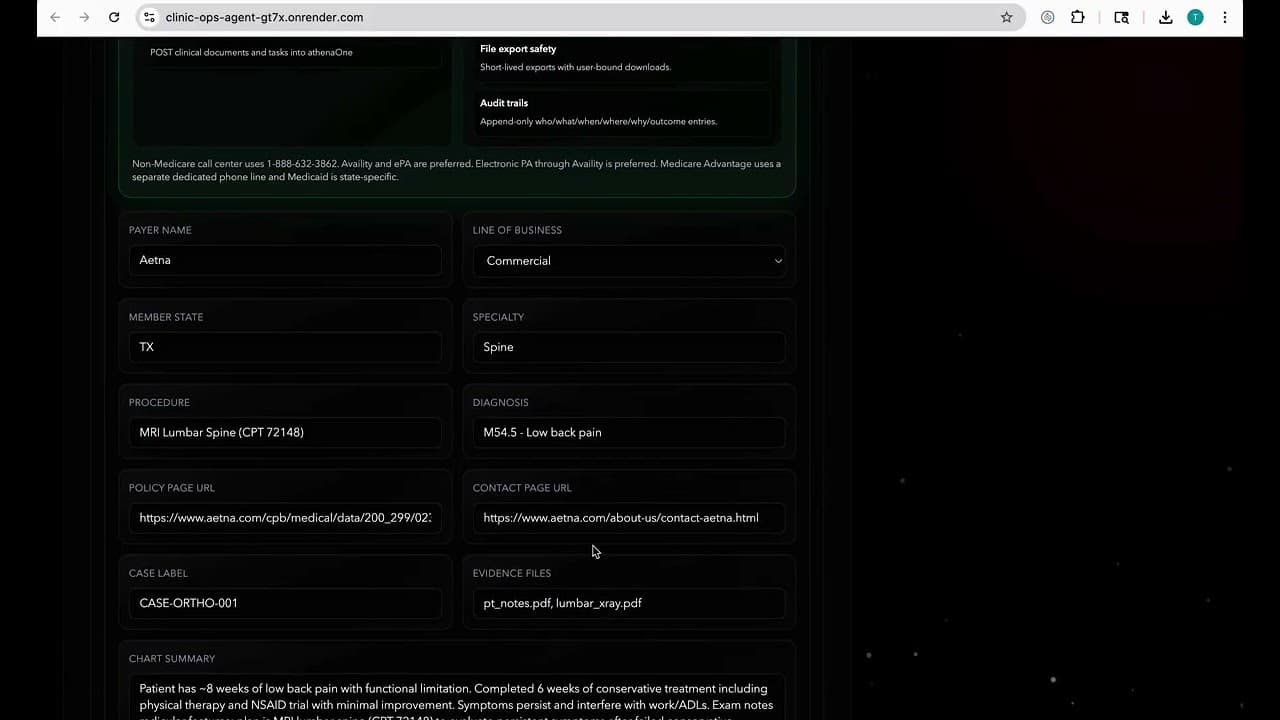Open the Line of Business dropdown
This screenshot has width=1280, height=720.
coord(629,261)
